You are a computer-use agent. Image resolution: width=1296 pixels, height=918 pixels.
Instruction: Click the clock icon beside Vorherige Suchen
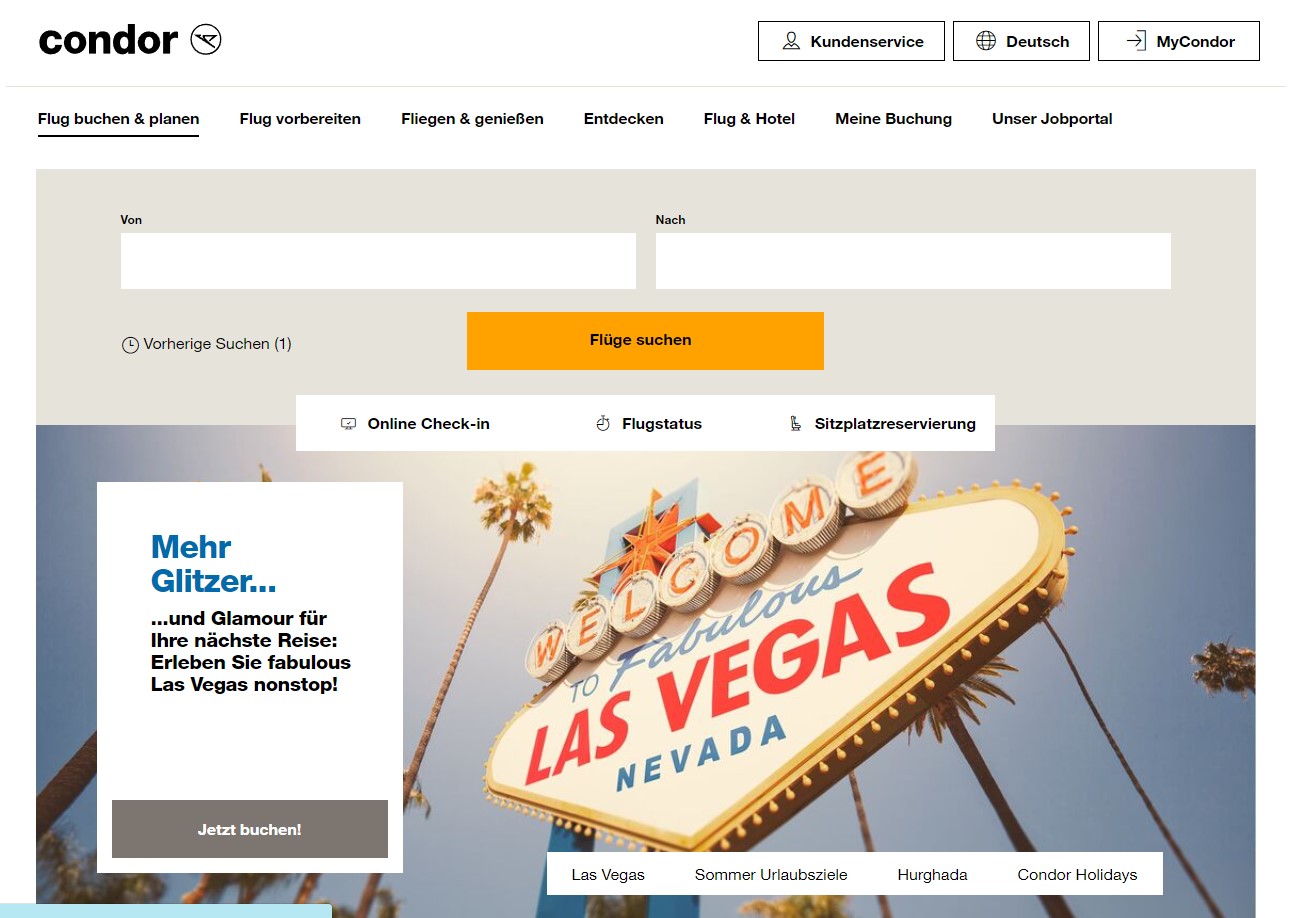point(130,345)
